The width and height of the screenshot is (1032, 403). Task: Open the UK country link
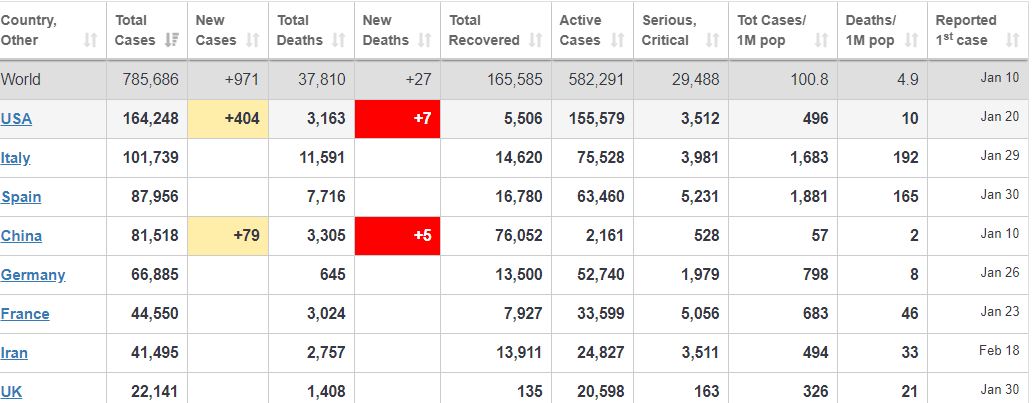click(11, 392)
